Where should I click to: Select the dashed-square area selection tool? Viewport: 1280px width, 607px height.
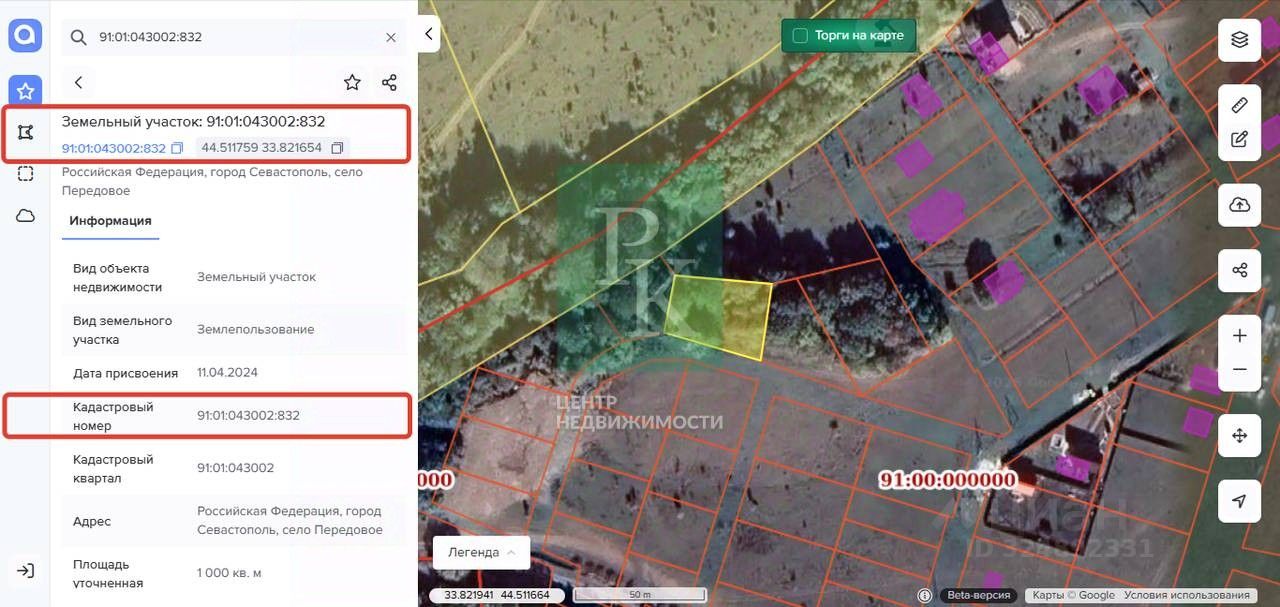point(26,173)
